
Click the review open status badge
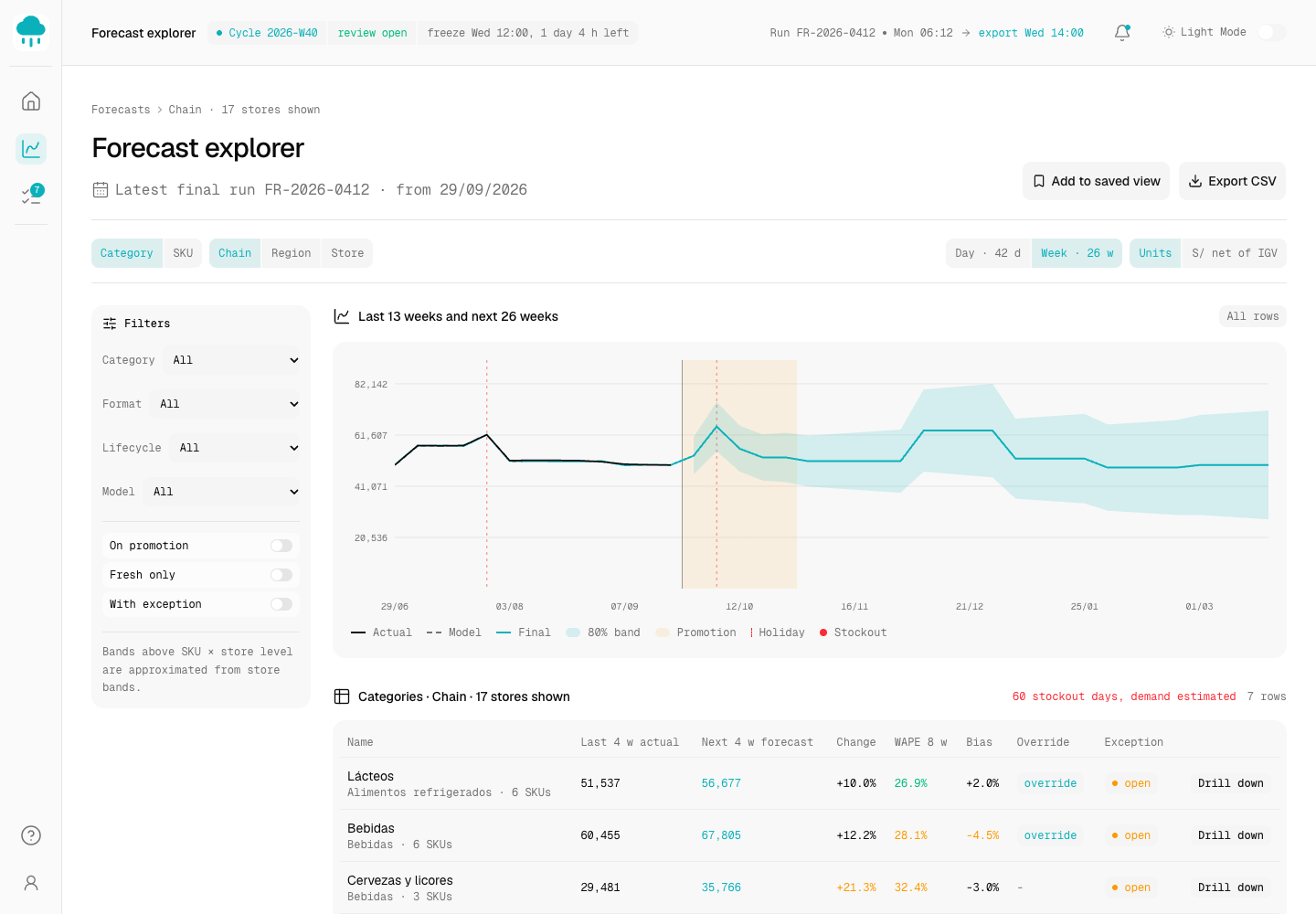(372, 33)
